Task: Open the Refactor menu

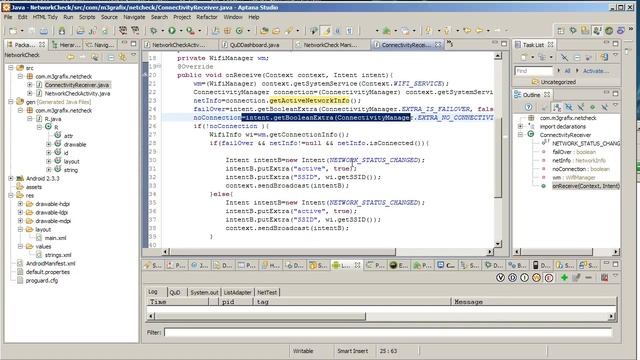Action: click(207, 17)
